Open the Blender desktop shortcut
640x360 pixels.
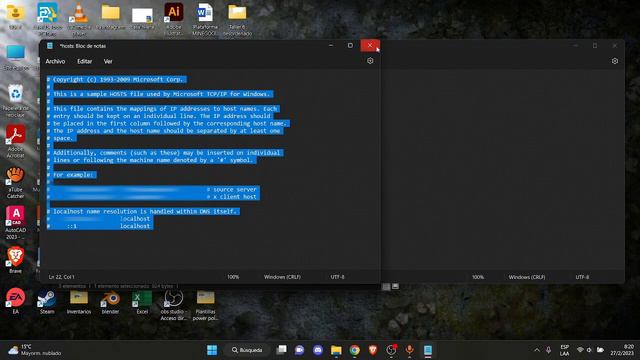[x=110, y=302]
